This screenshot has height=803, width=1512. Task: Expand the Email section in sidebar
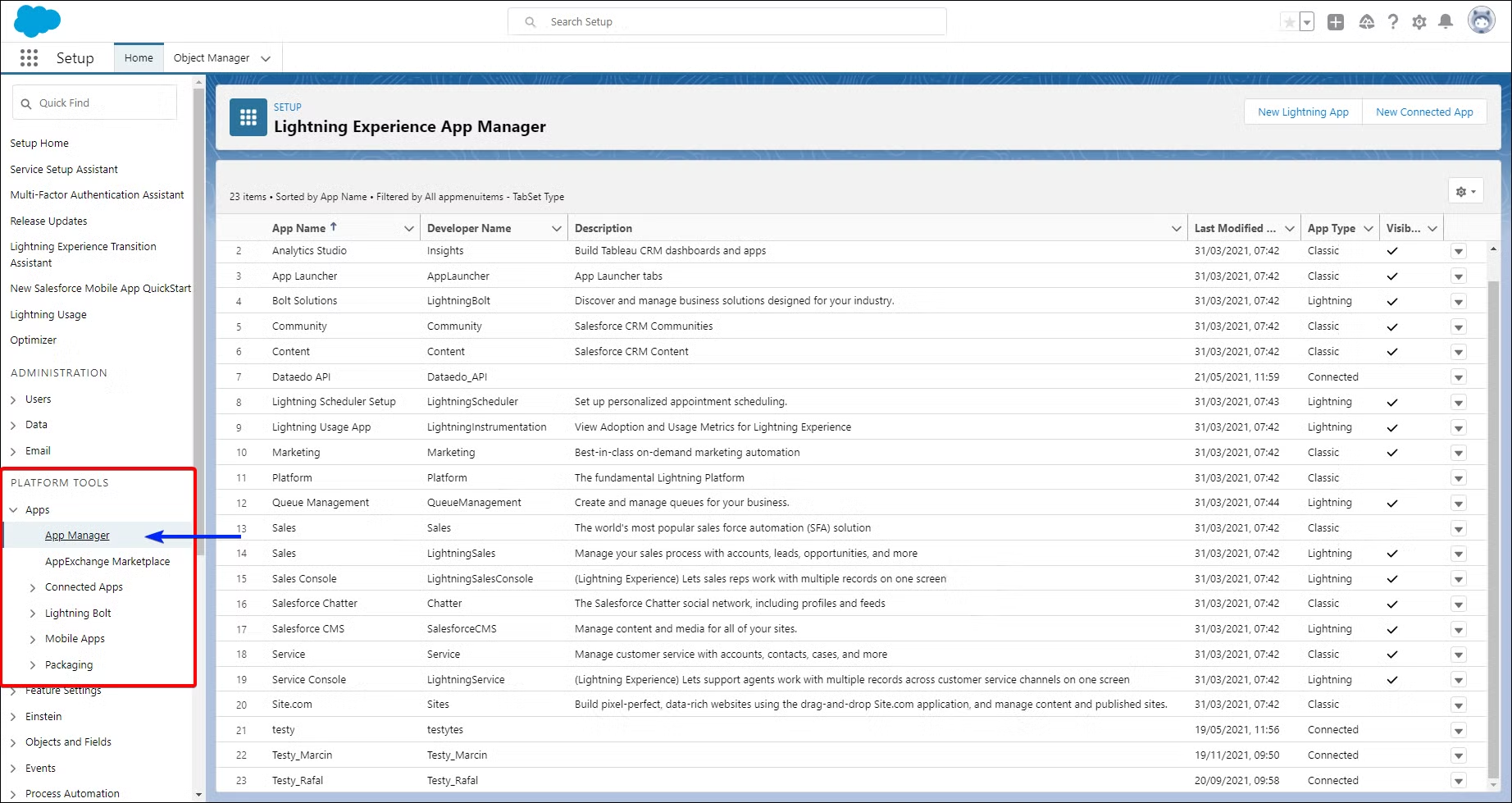(13, 452)
